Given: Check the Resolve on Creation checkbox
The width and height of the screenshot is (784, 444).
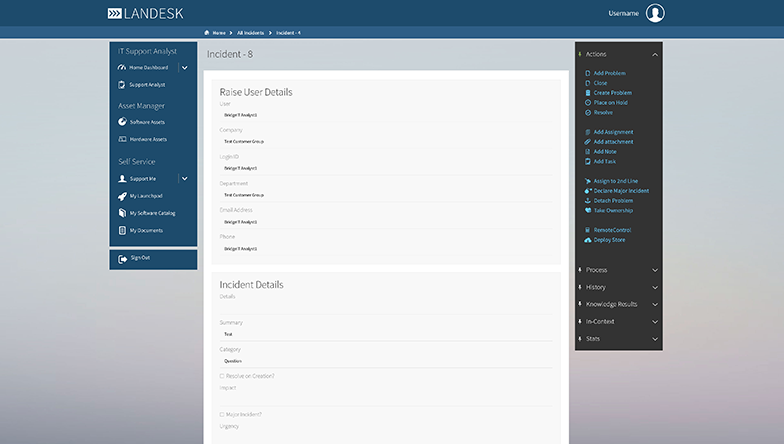Looking at the screenshot, I should coord(222,376).
